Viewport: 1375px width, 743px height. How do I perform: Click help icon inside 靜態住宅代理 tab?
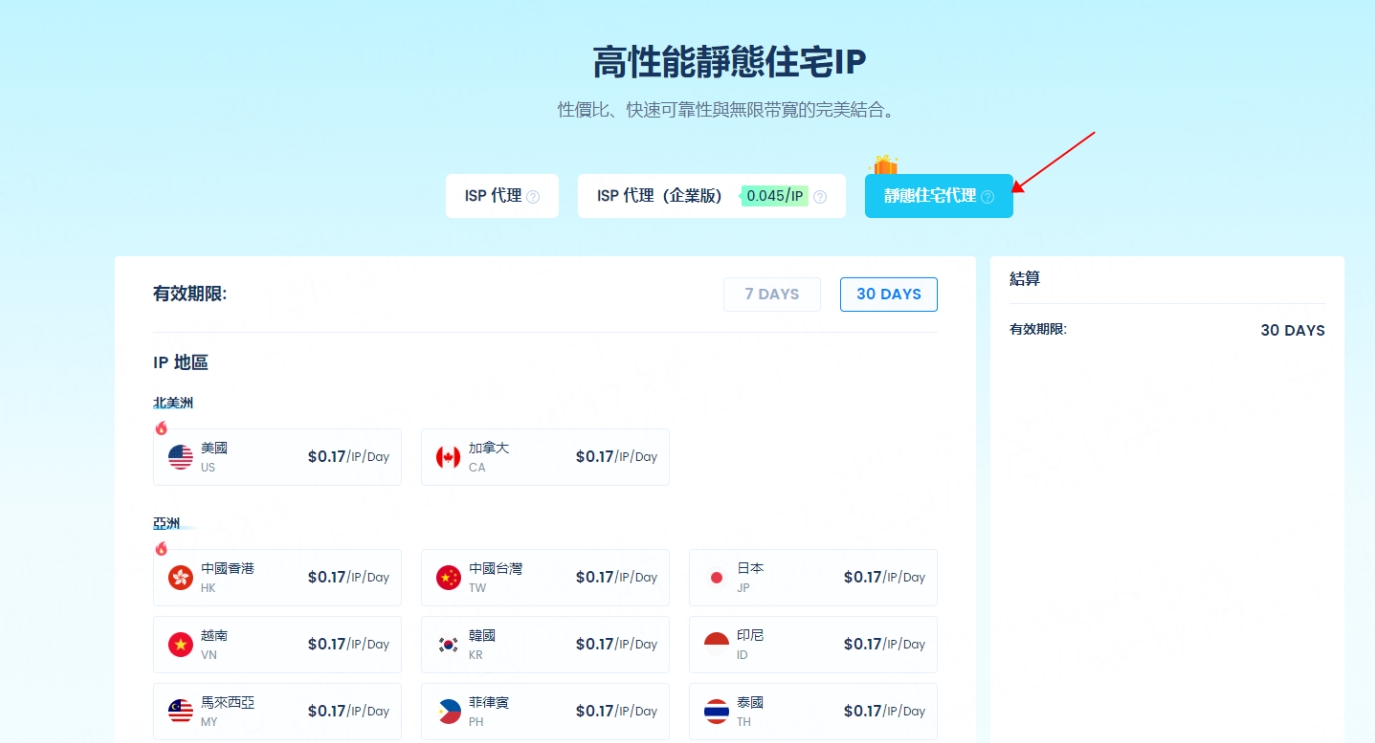987,197
